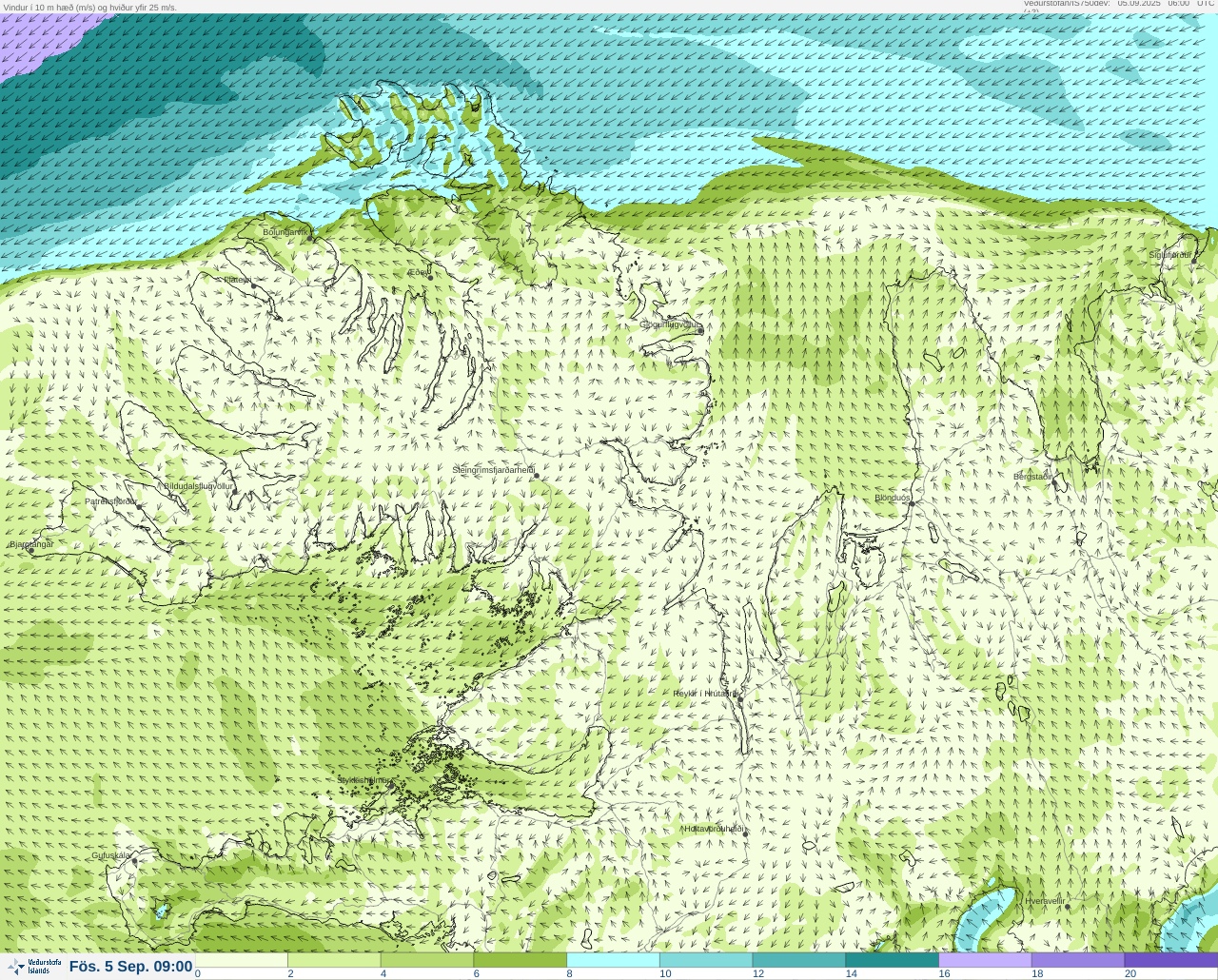Select the 14–16 m/s legend color
Image resolution: width=1218 pixels, height=980 pixels.
click(x=893, y=960)
